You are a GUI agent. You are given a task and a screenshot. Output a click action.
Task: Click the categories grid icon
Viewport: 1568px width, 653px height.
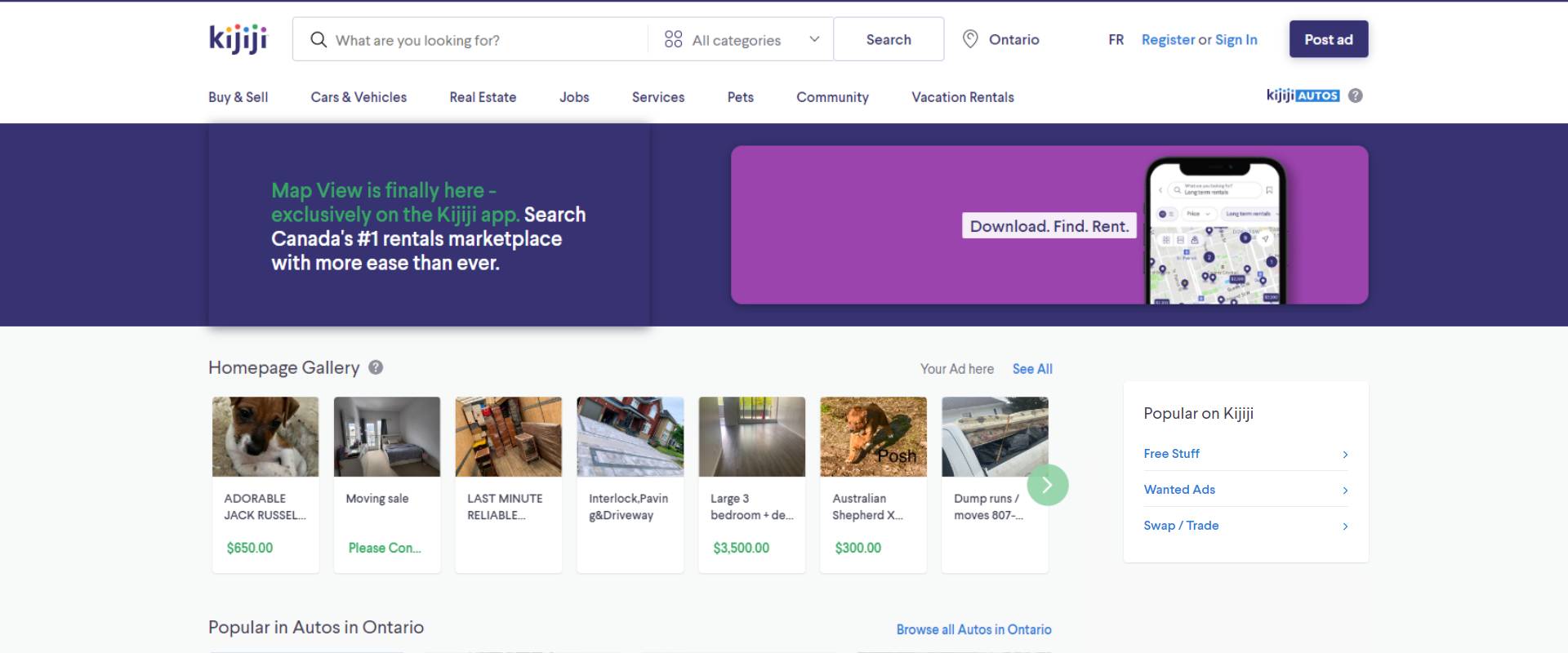click(673, 40)
